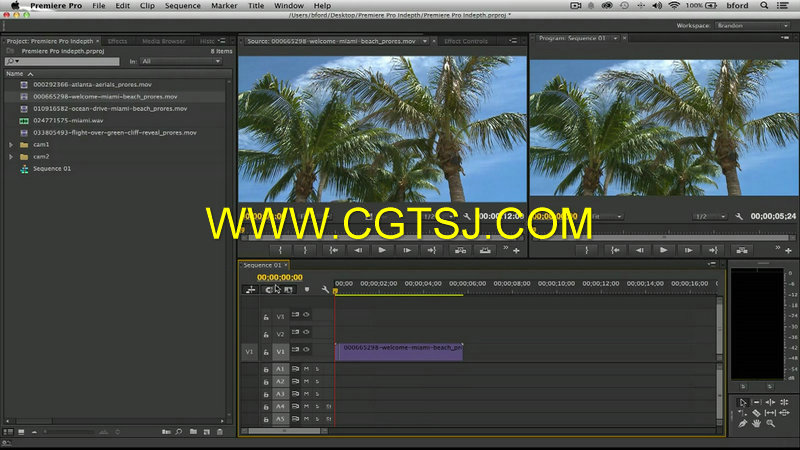Open the 'In: All' search scope dropdown
Viewport: 800px width, 450px height.
click(181, 61)
